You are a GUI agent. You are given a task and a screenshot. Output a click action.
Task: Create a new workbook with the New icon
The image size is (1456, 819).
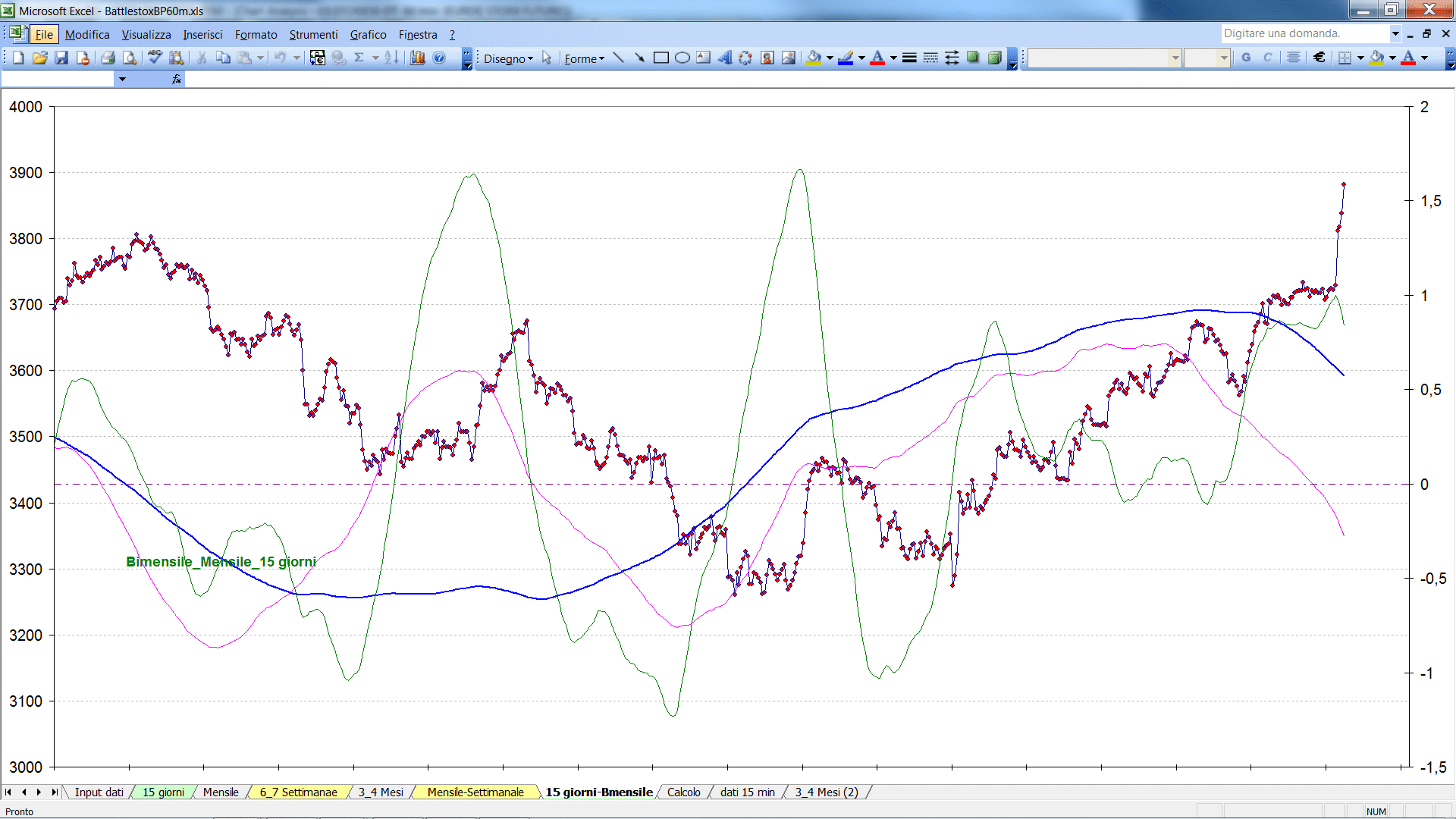click(x=19, y=58)
